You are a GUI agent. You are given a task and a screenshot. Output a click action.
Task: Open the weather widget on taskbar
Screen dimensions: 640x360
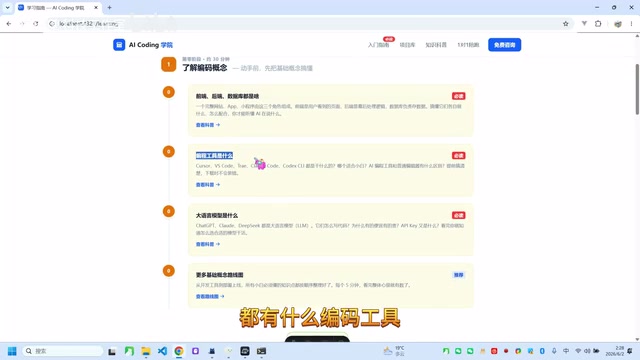point(394,351)
